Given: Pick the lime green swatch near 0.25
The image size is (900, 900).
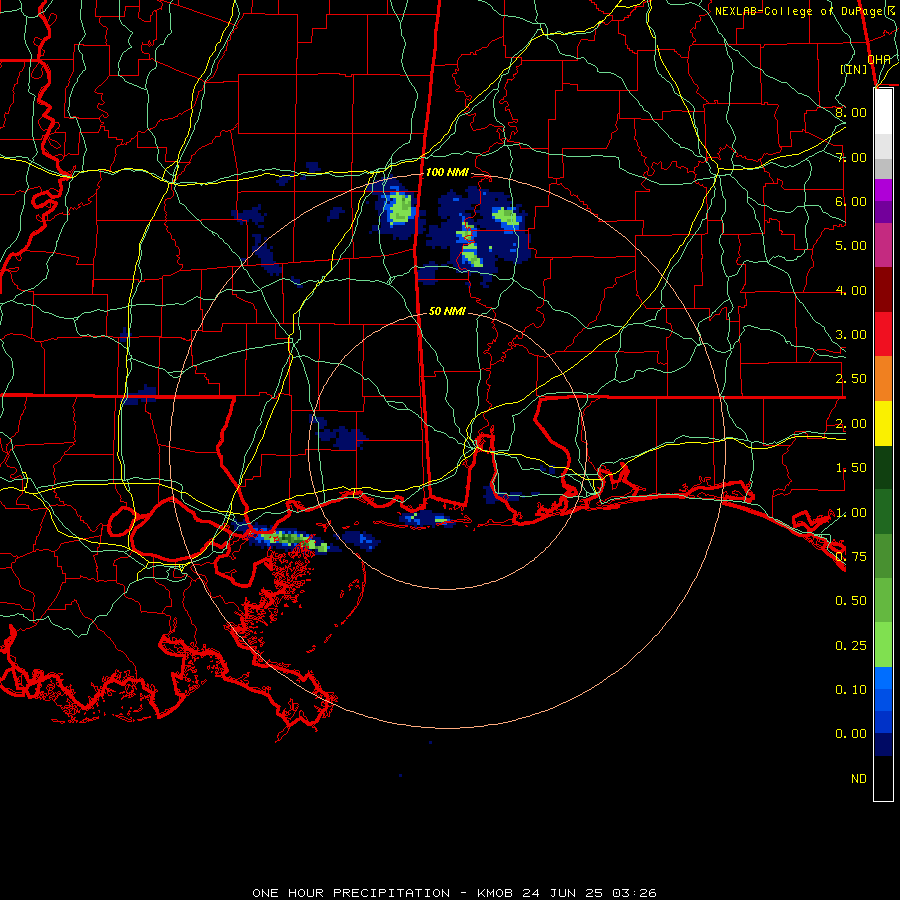Looking at the screenshot, I should click(883, 645).
